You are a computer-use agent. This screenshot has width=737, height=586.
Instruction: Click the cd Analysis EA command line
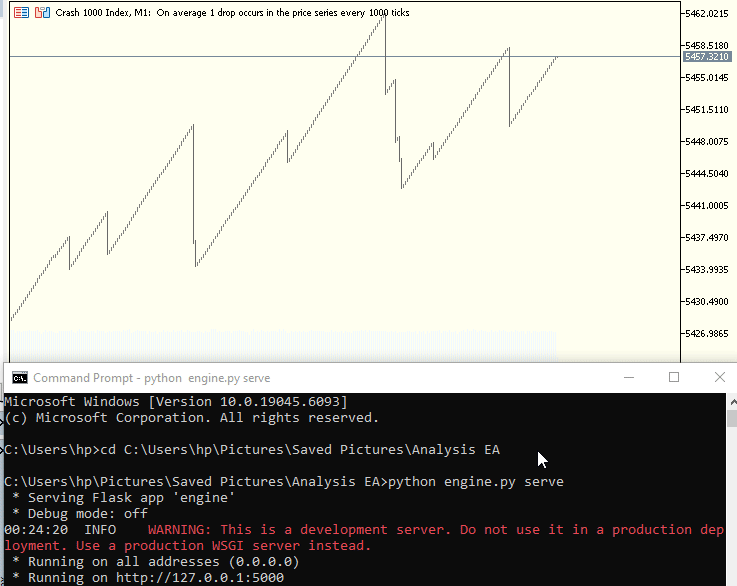point(252,450)
